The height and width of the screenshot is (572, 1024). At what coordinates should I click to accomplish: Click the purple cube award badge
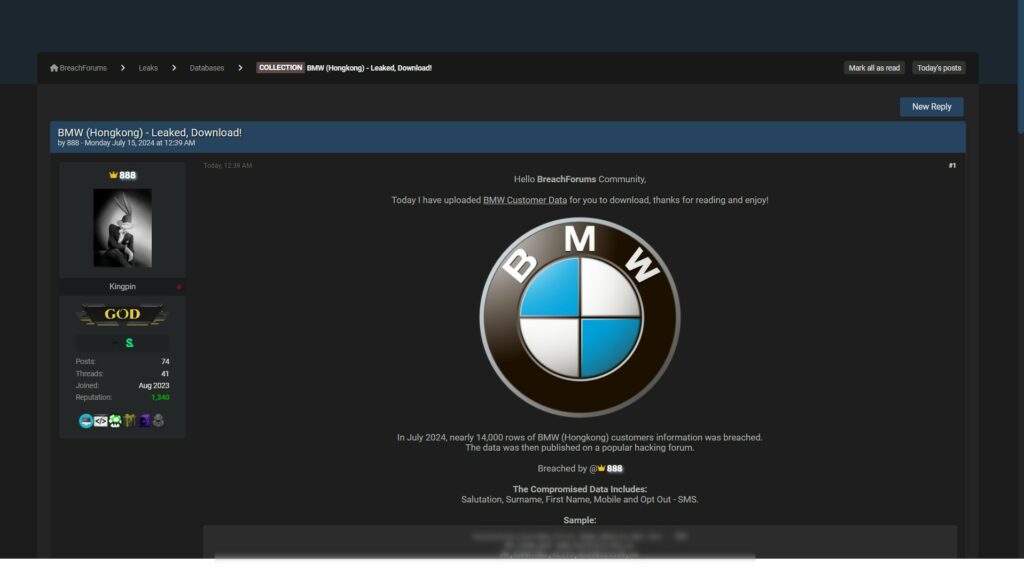[x=144, y=421]
